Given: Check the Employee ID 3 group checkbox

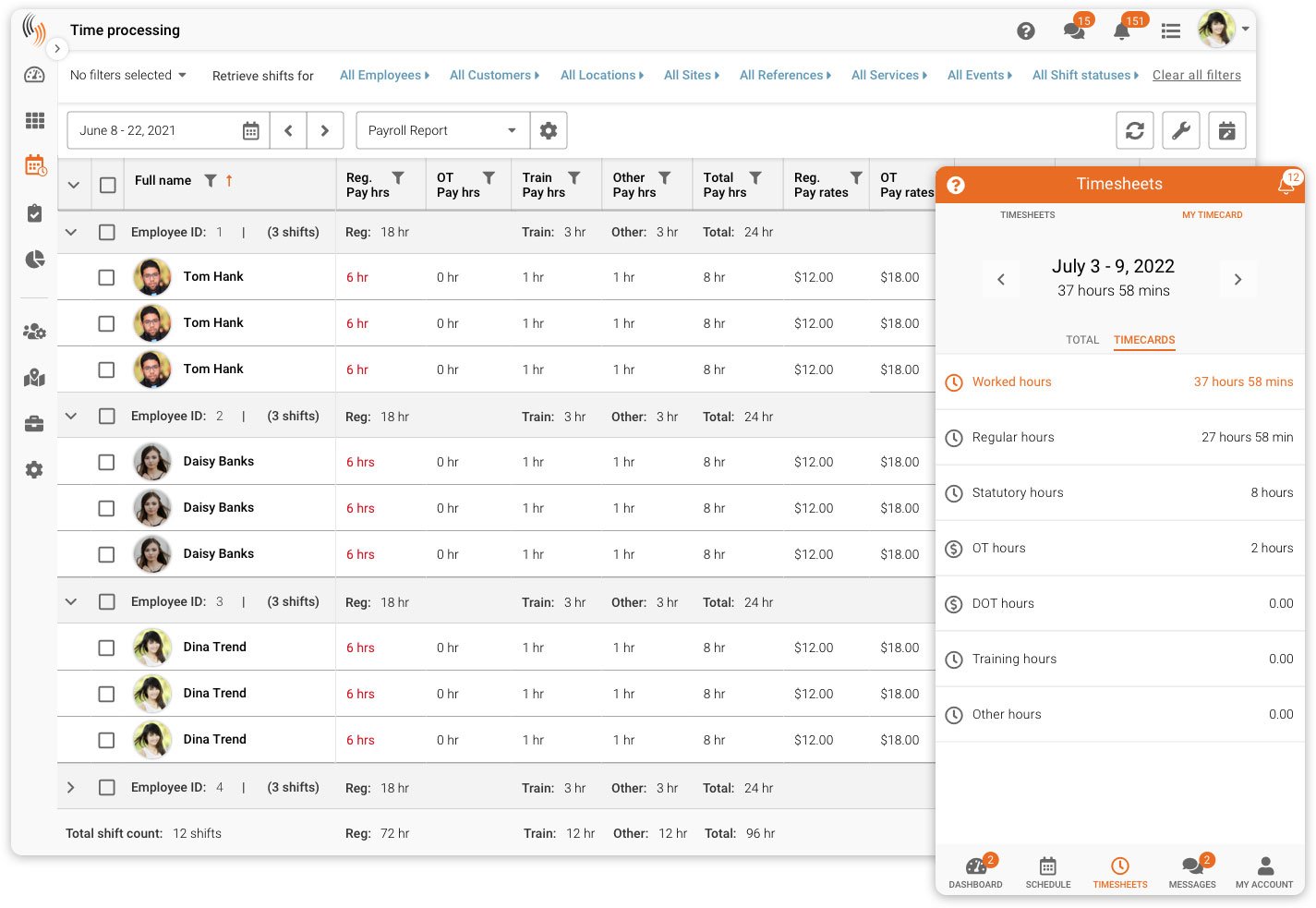Looking at the screenshot, I should pyautogui.click(x=107, y=602).
